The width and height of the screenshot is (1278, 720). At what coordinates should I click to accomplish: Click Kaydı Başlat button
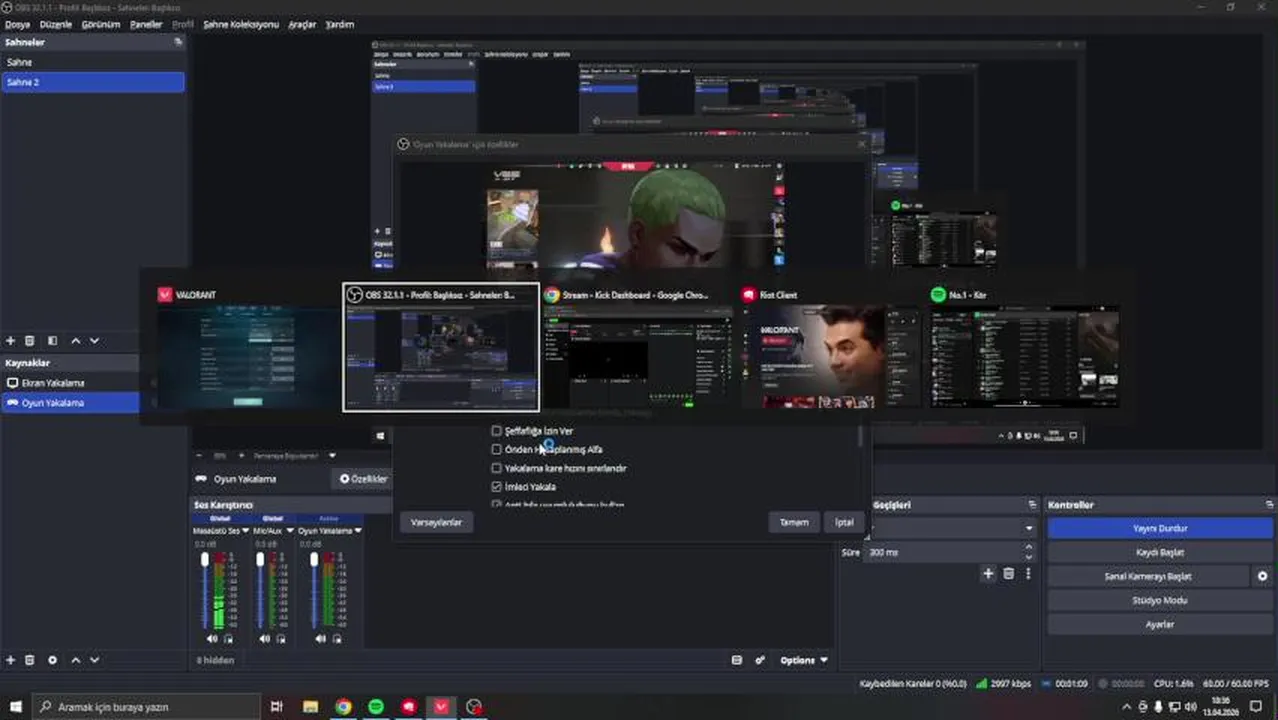pos(1160,552)
